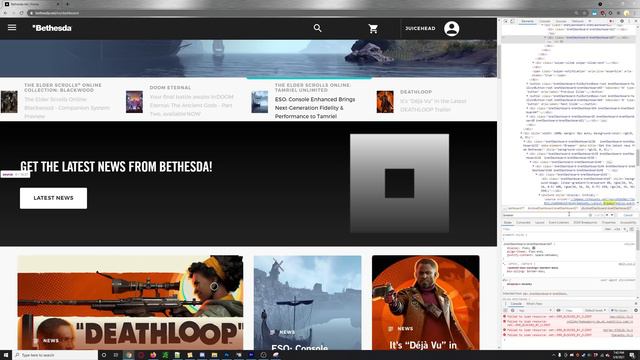The width and height of the screenshot is (640, 360).
Task: Click the Bethesda logo
Action: [x=52, y=28]
